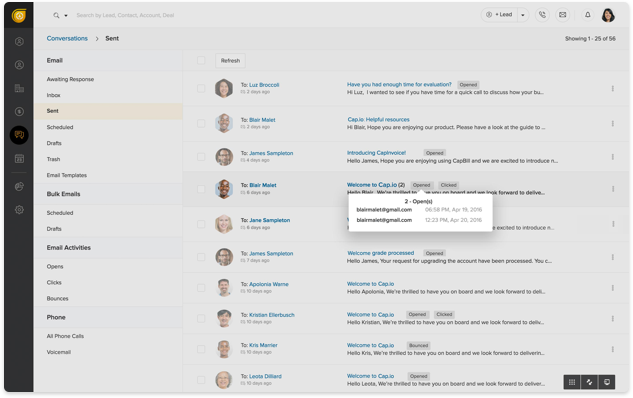Open the Trash folder
The height and width of the screenshot is (398, 633).
pos(53,159)
